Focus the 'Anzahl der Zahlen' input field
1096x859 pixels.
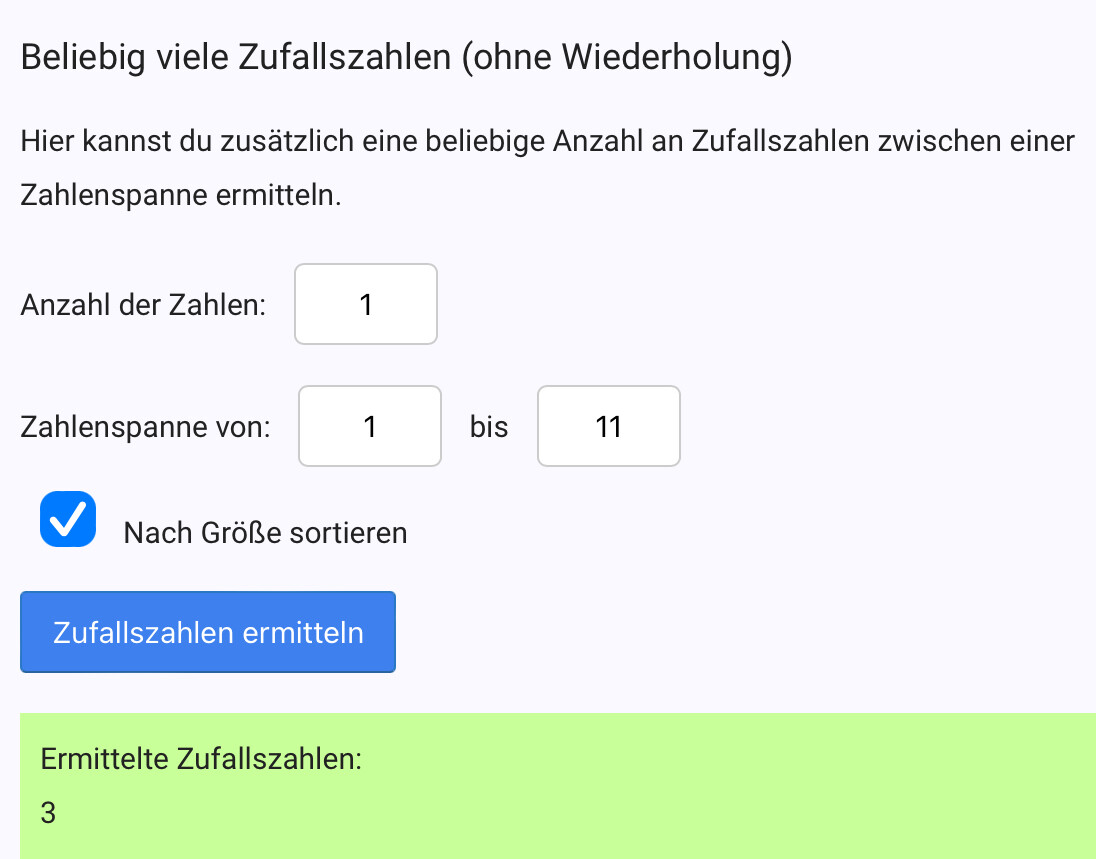pyautogui.click(x=366, y=304)
